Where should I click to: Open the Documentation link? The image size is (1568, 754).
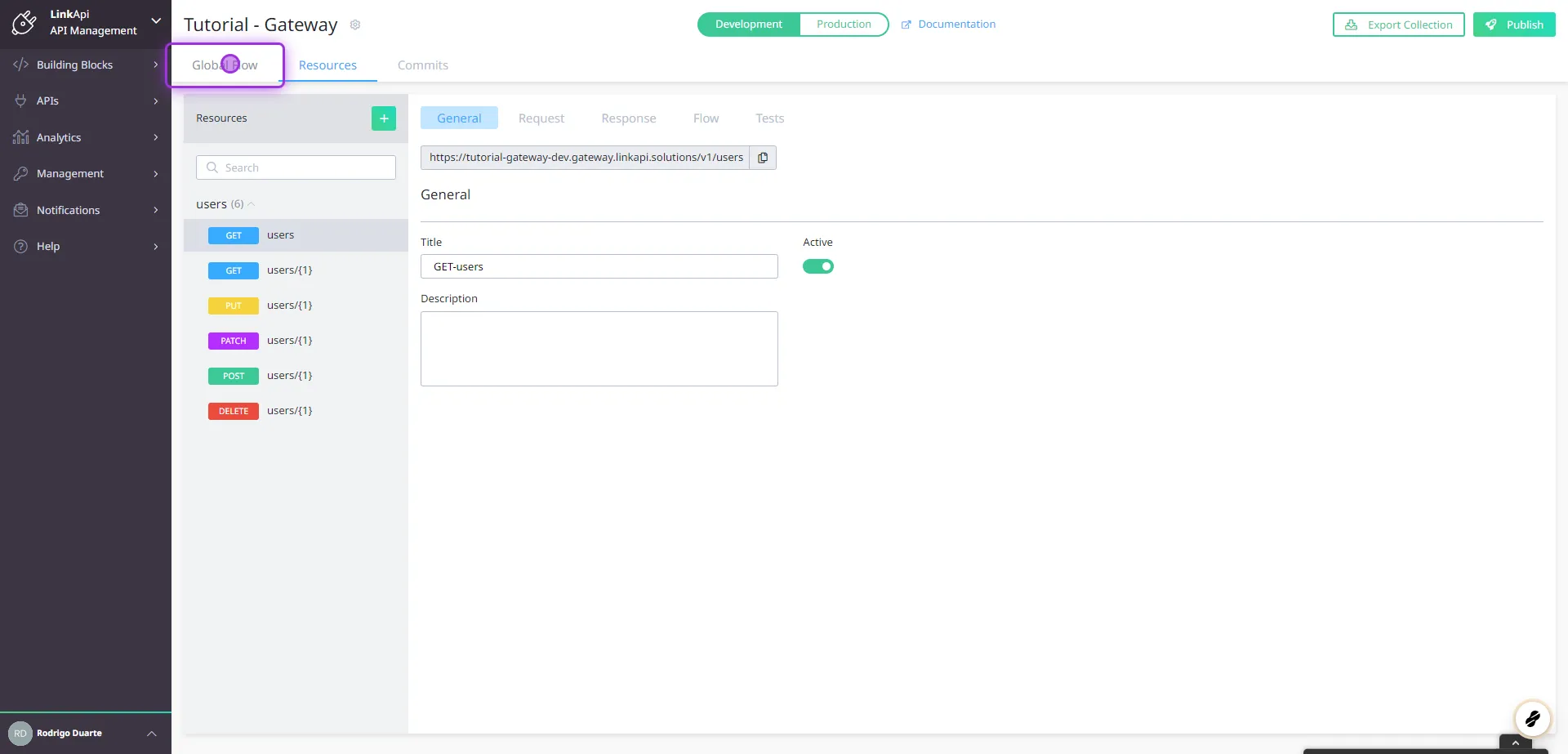point(955,24)
